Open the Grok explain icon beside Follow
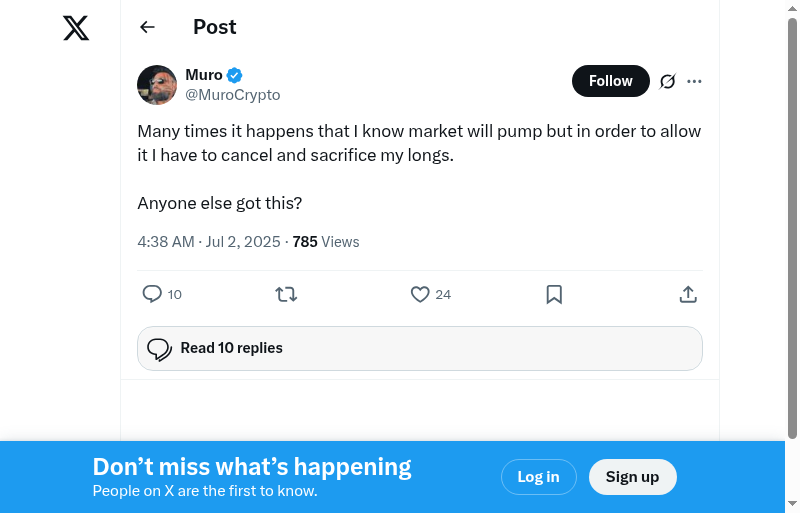Screen dimensions: 800x513 point(668,81)
